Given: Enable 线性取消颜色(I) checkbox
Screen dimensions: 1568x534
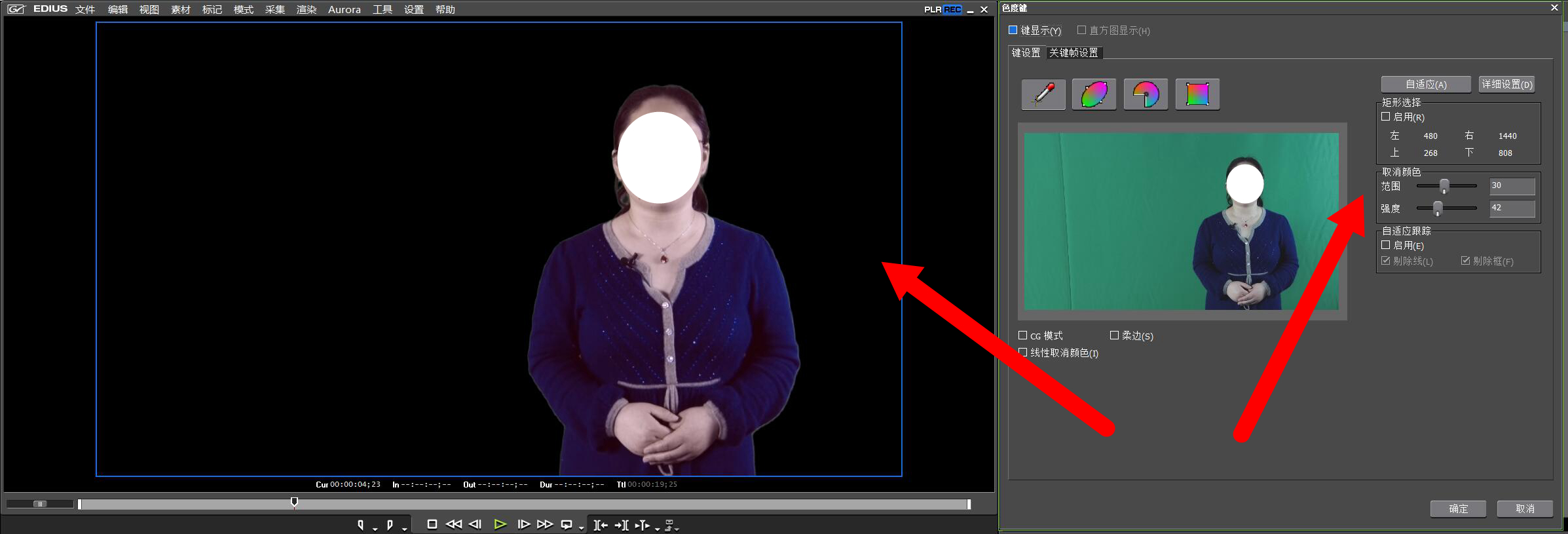Looking at the screenshot, I should point(1023,353).
